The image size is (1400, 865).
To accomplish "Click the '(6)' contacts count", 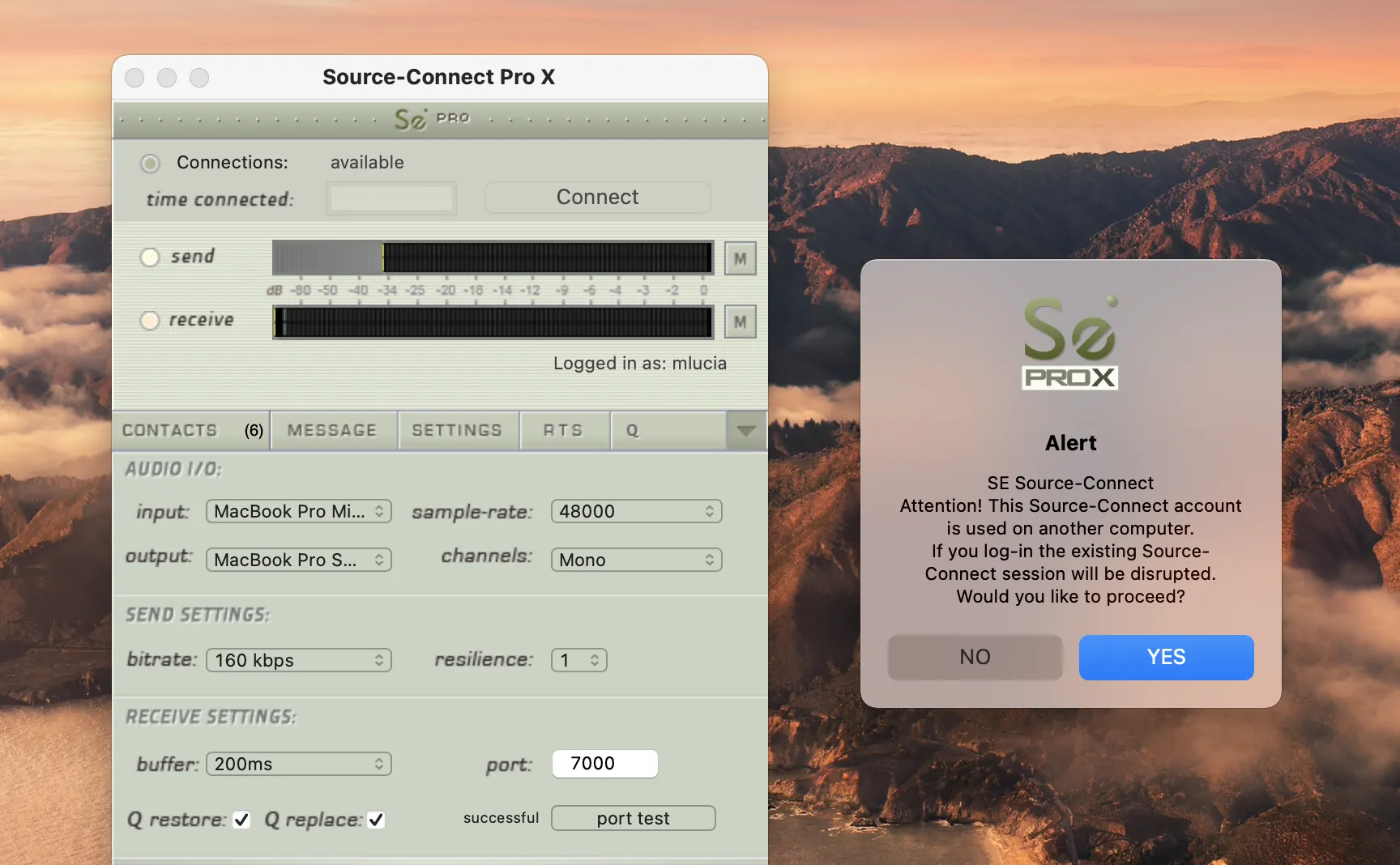I will click(x=254, y=430).
